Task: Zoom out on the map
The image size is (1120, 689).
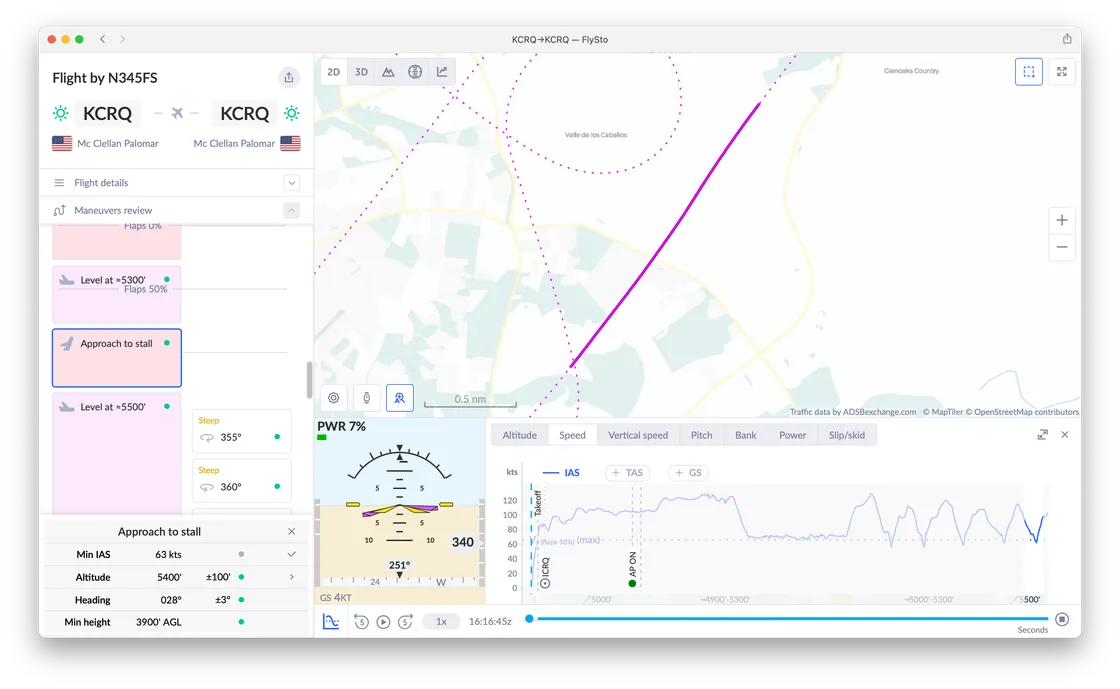Action: [1062, 247]
